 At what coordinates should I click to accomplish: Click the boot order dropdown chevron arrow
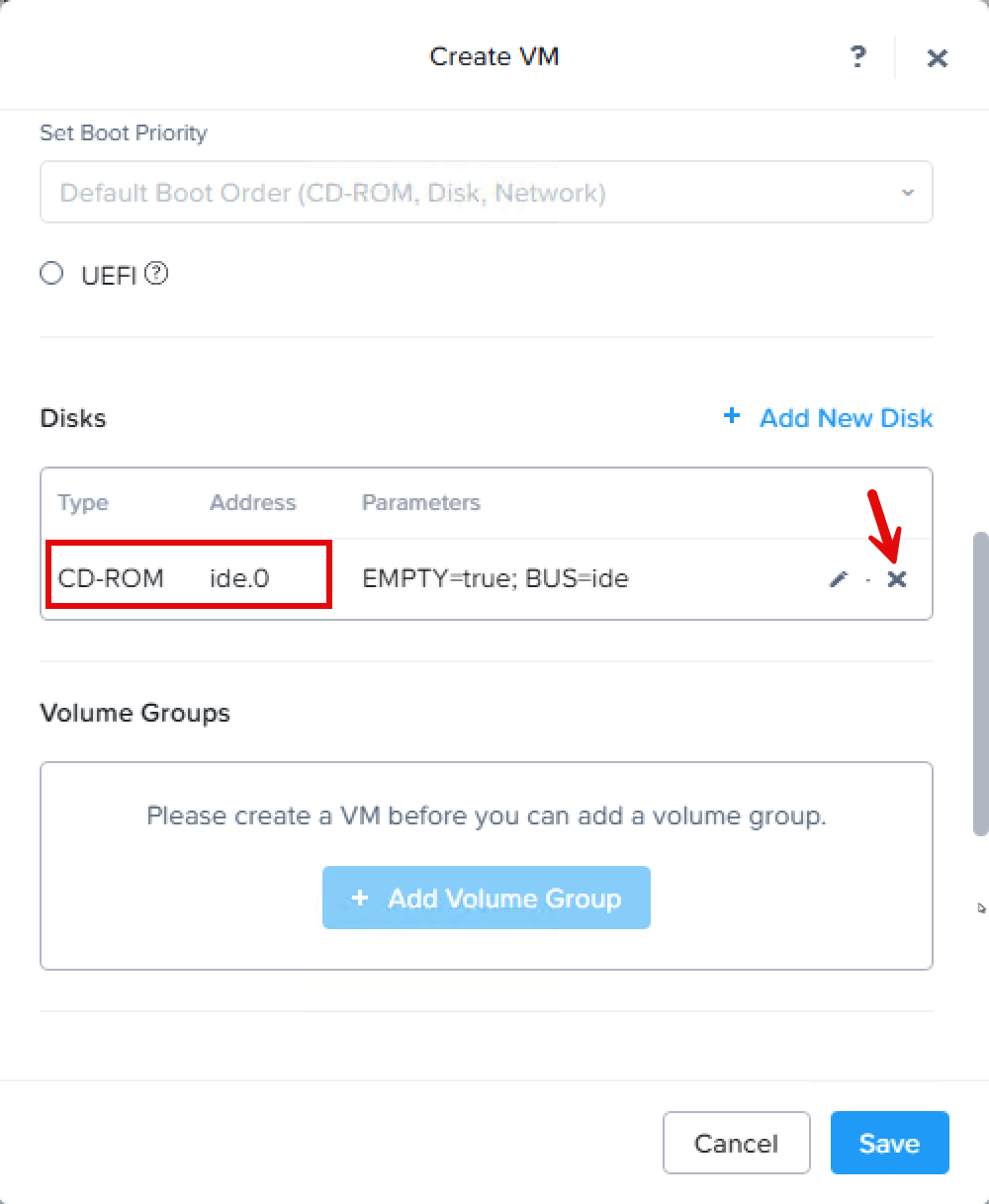pyautogui.click(x=908, y=193)
